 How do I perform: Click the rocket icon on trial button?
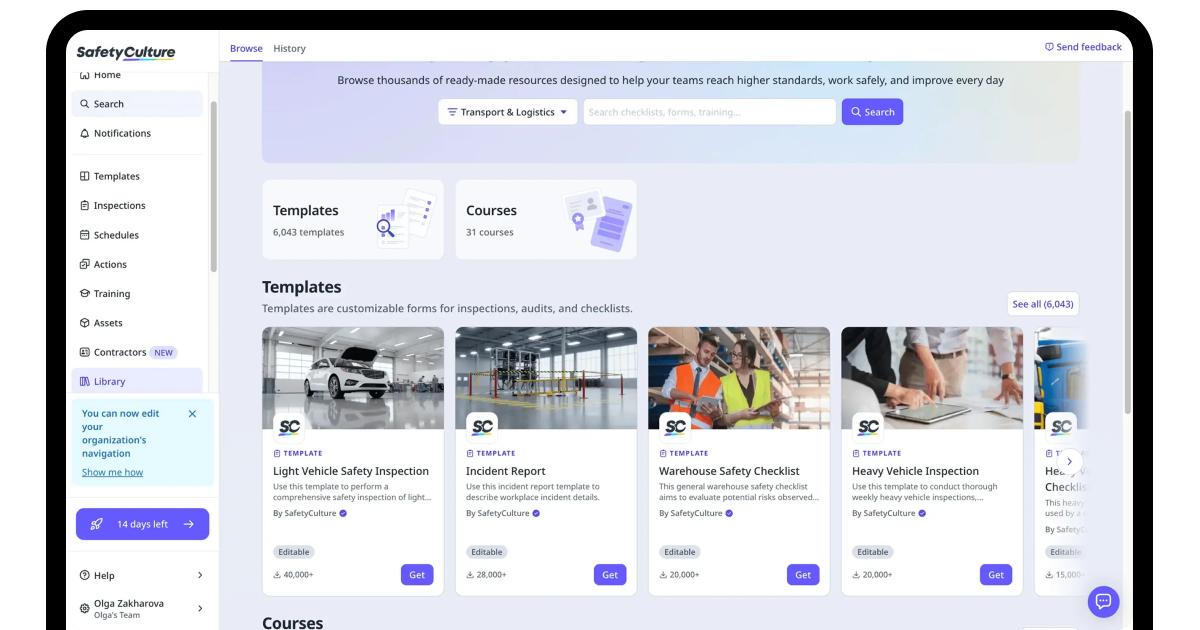(97, 524)
